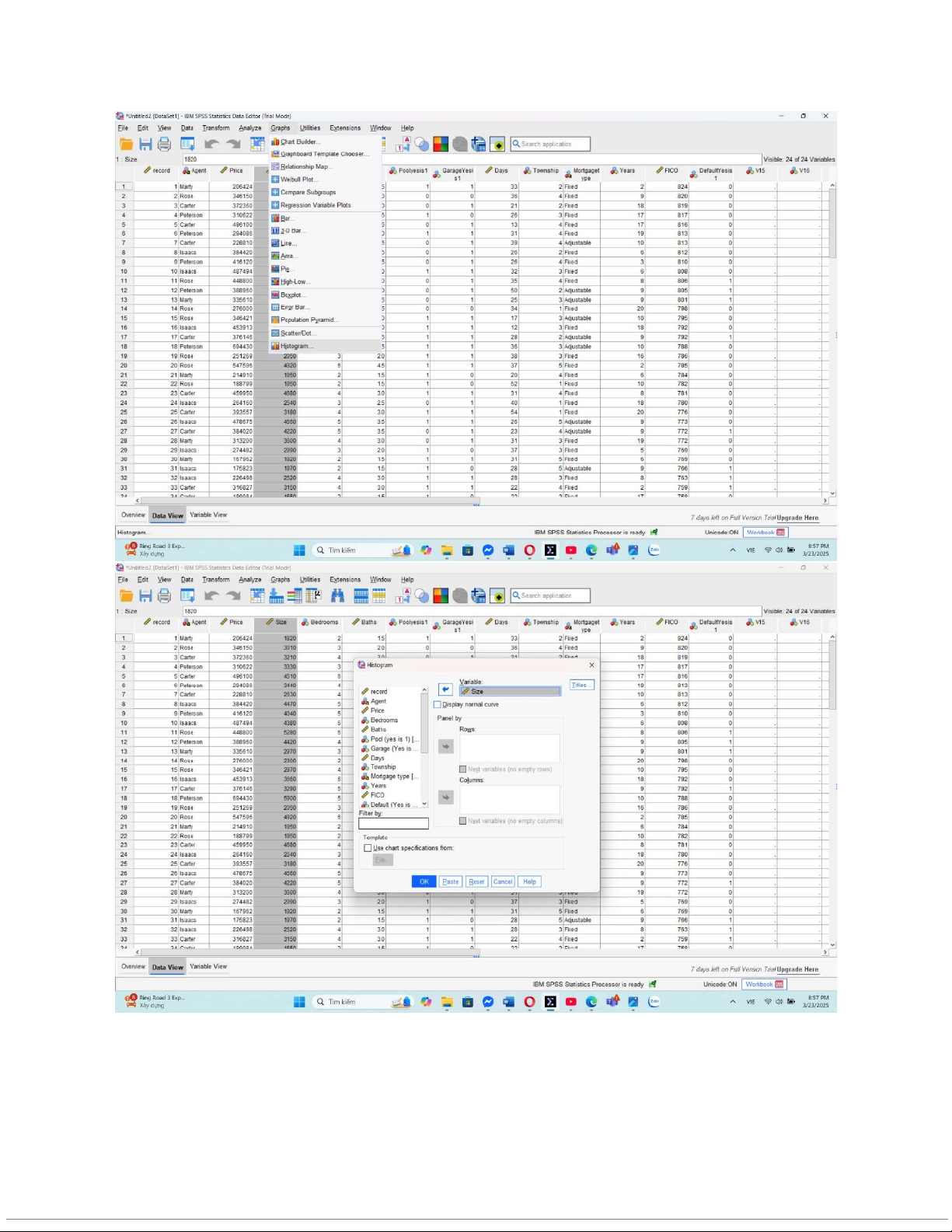Click binoculars Find icon in lower toolbar
The width and height of the screenshot is (952, 1232).
[x=337, y=596]
